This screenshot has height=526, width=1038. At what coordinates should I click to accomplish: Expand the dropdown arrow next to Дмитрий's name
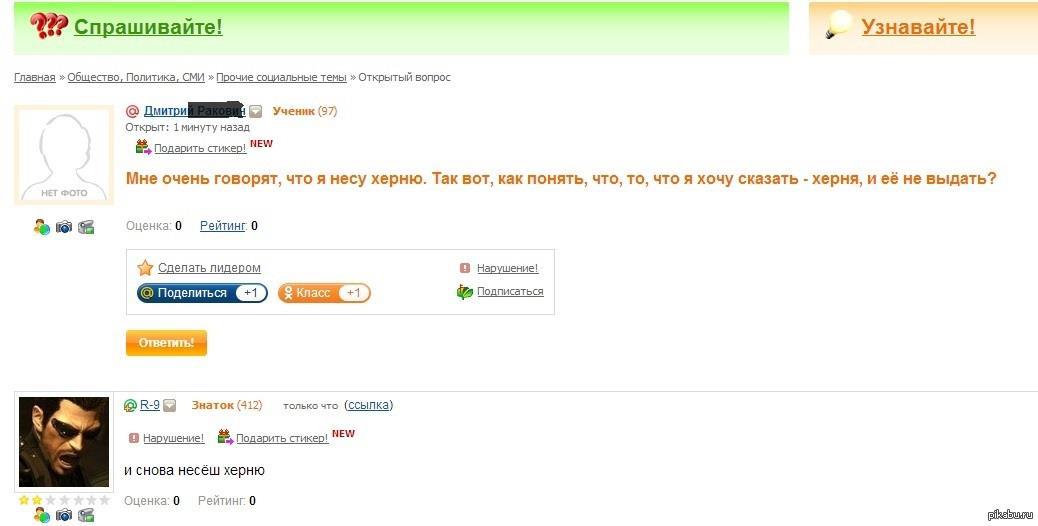(x=256, y=112)
